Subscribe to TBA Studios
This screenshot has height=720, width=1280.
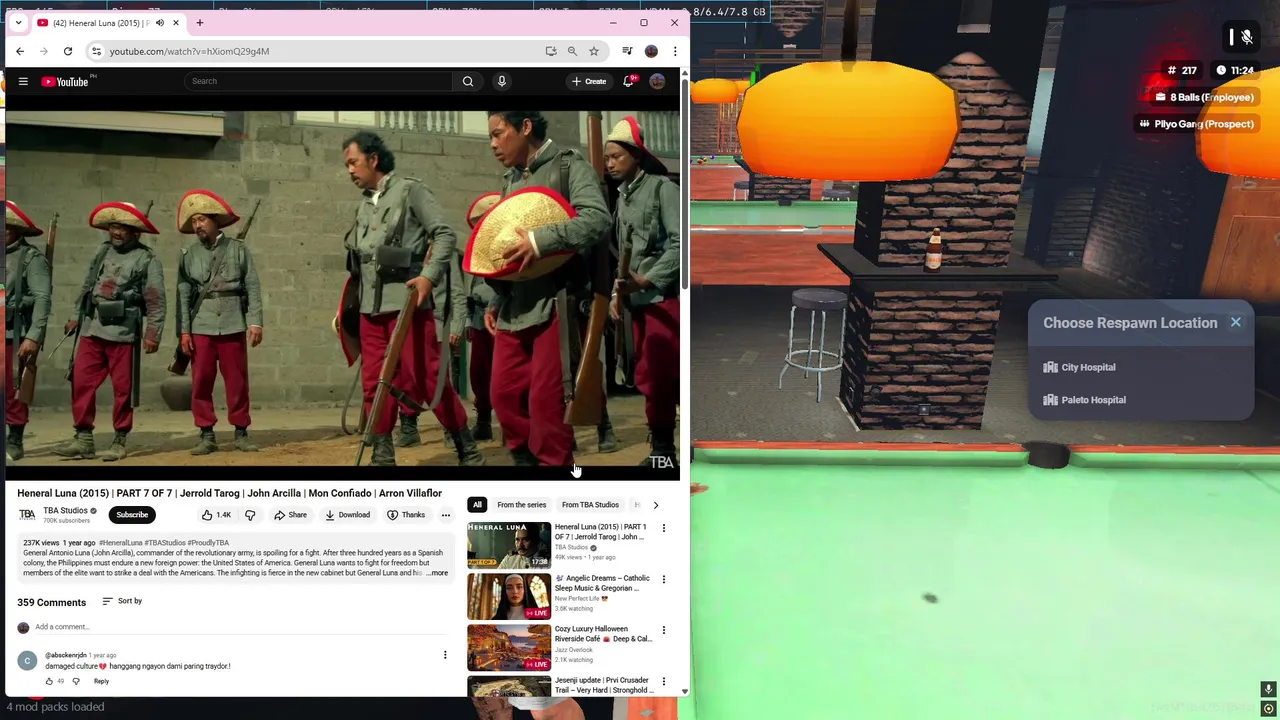pyautogui.click(x=132, y=515)
